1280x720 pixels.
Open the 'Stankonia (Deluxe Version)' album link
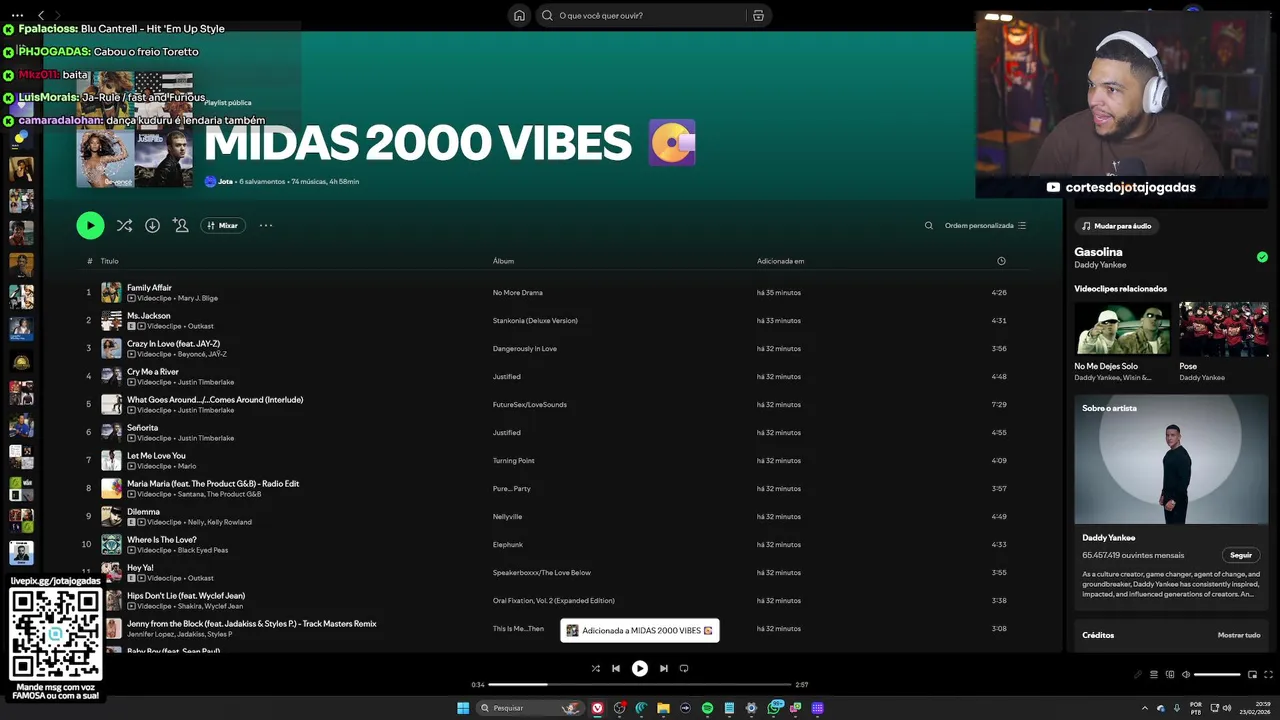click(535, 321)
